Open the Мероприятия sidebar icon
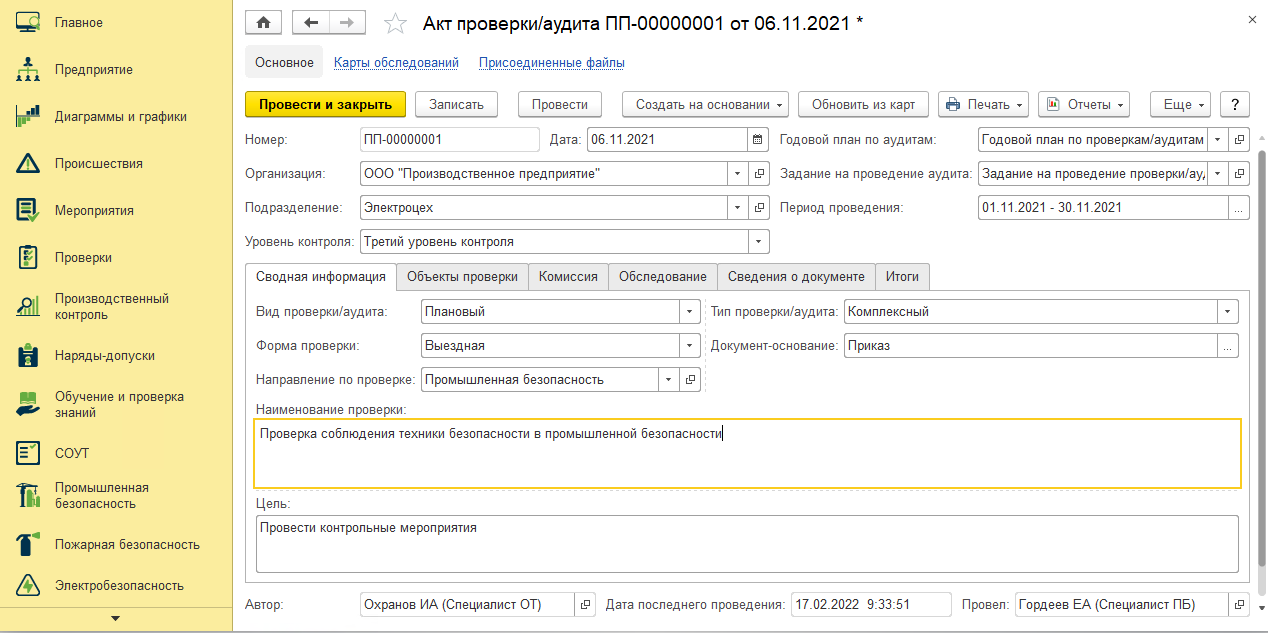The width and height of the screenshot is (1268, 633). pyautogui.click(x=28, y=210)
